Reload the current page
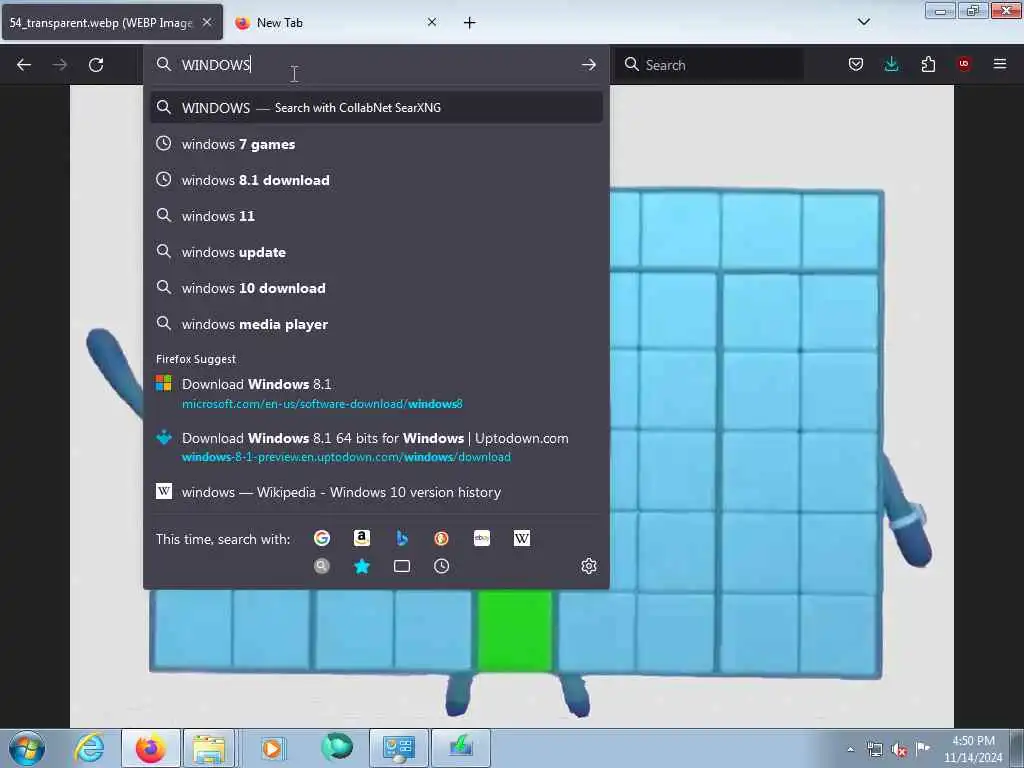Image resolution: width=1024 pixels, height=768 pixels. tap(96, 65)
